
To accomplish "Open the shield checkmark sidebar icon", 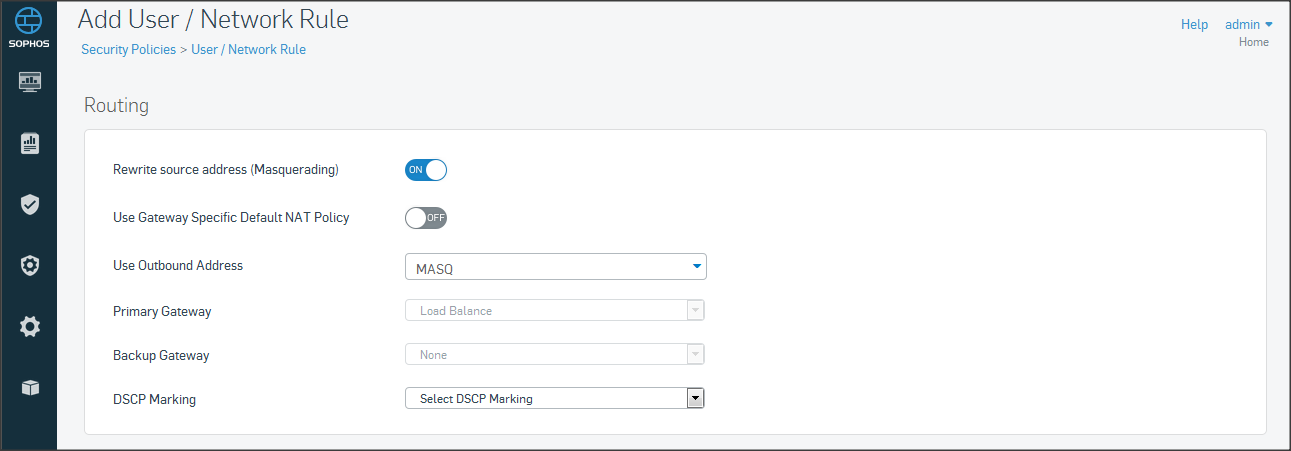I will pos(30,205).
